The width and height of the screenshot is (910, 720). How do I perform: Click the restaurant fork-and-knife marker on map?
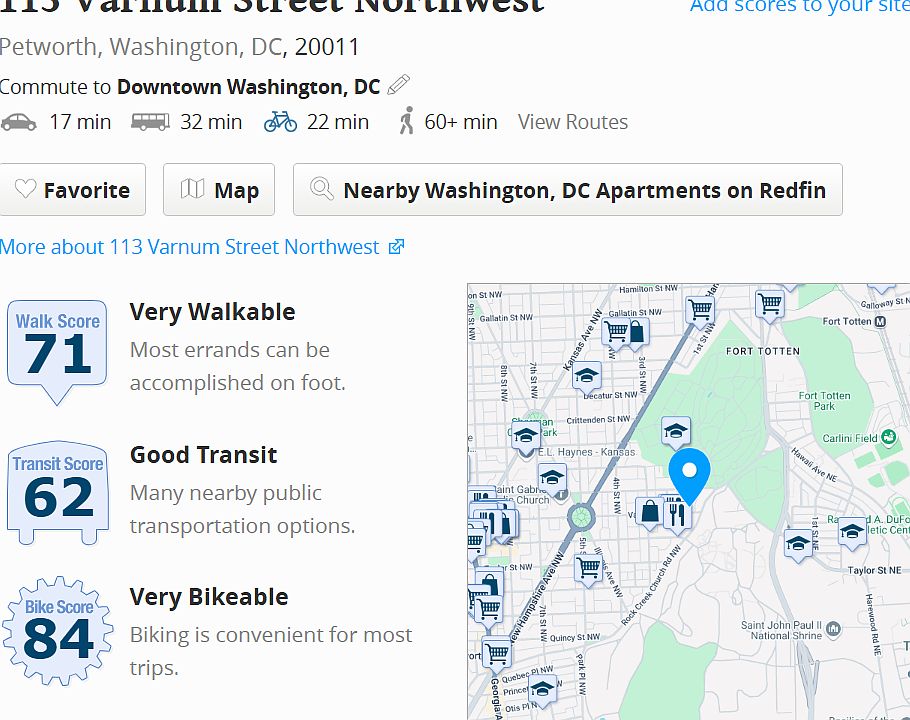click(677, 512)
